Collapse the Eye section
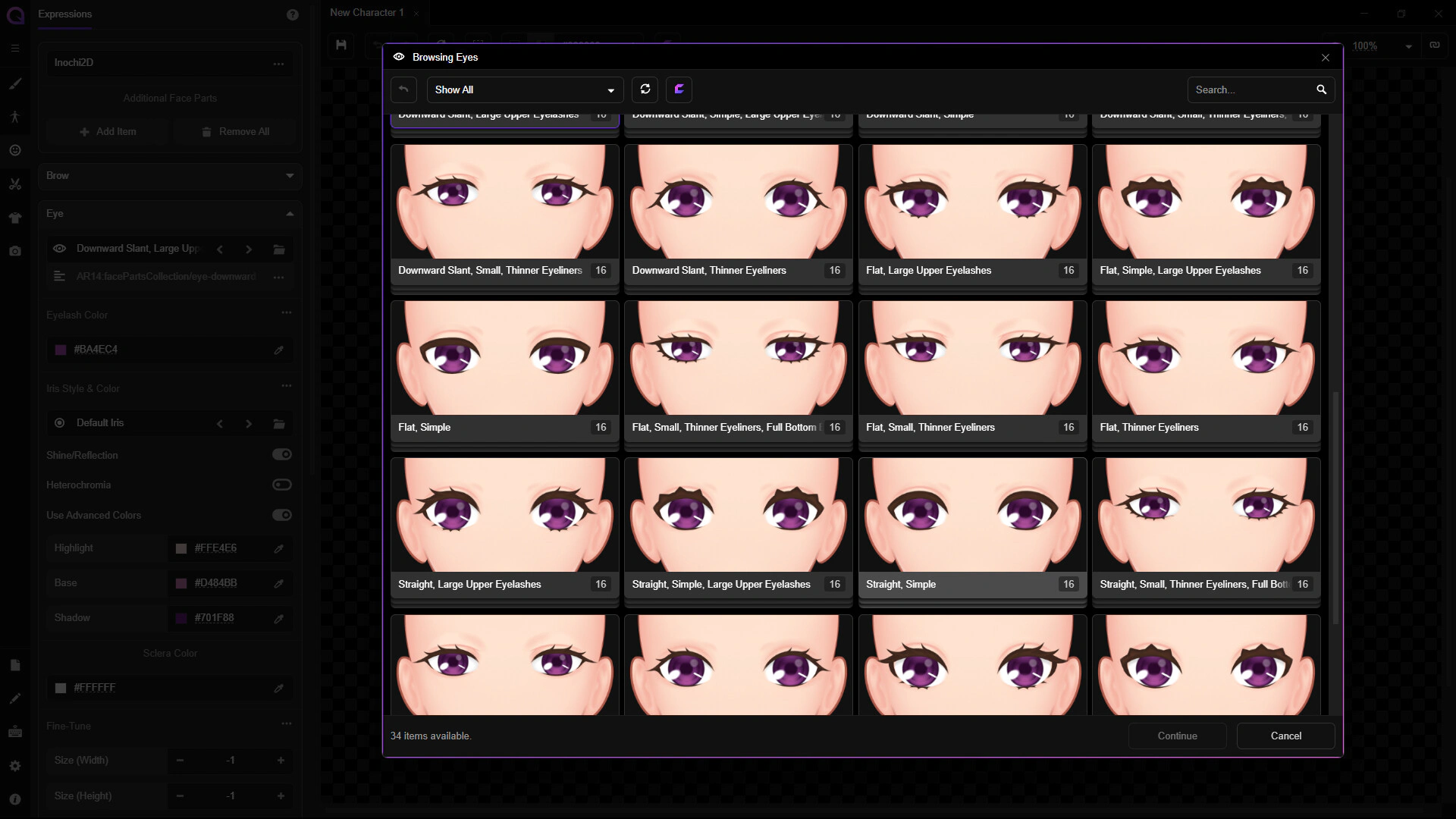Image resolution: width=1456 pixels, height=819 pixels. (x=170, y=214)
